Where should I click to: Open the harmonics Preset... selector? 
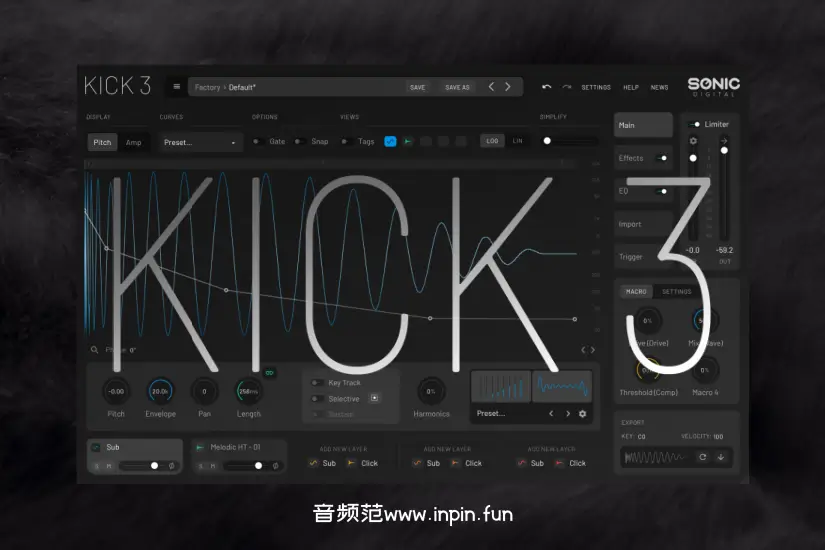(508, 414)
